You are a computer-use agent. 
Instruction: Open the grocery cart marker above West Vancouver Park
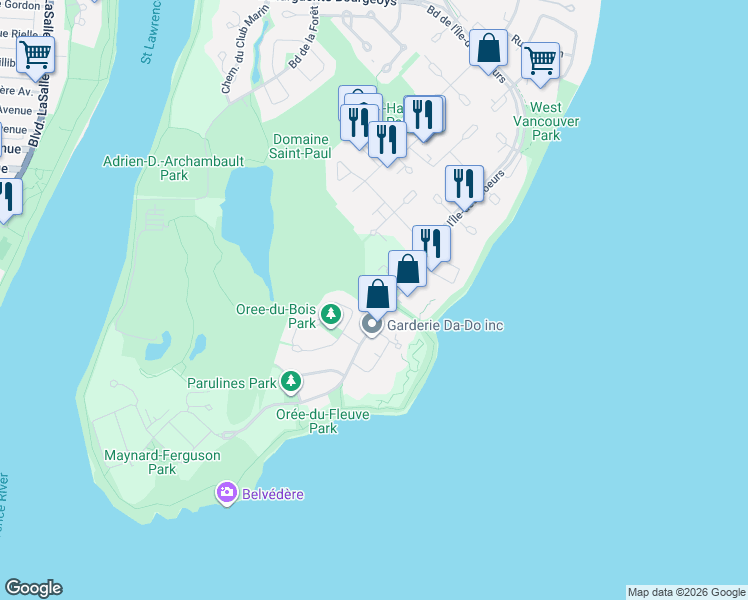point(540,62)
